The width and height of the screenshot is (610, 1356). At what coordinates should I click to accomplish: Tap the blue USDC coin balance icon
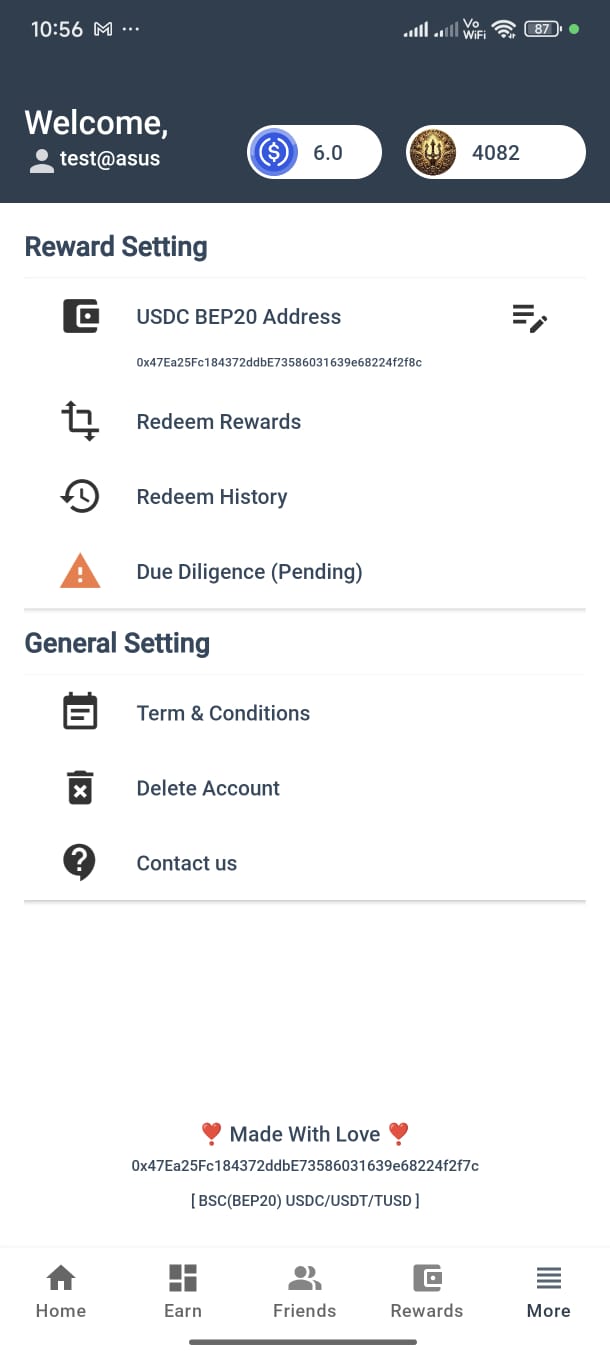[273, 153]
